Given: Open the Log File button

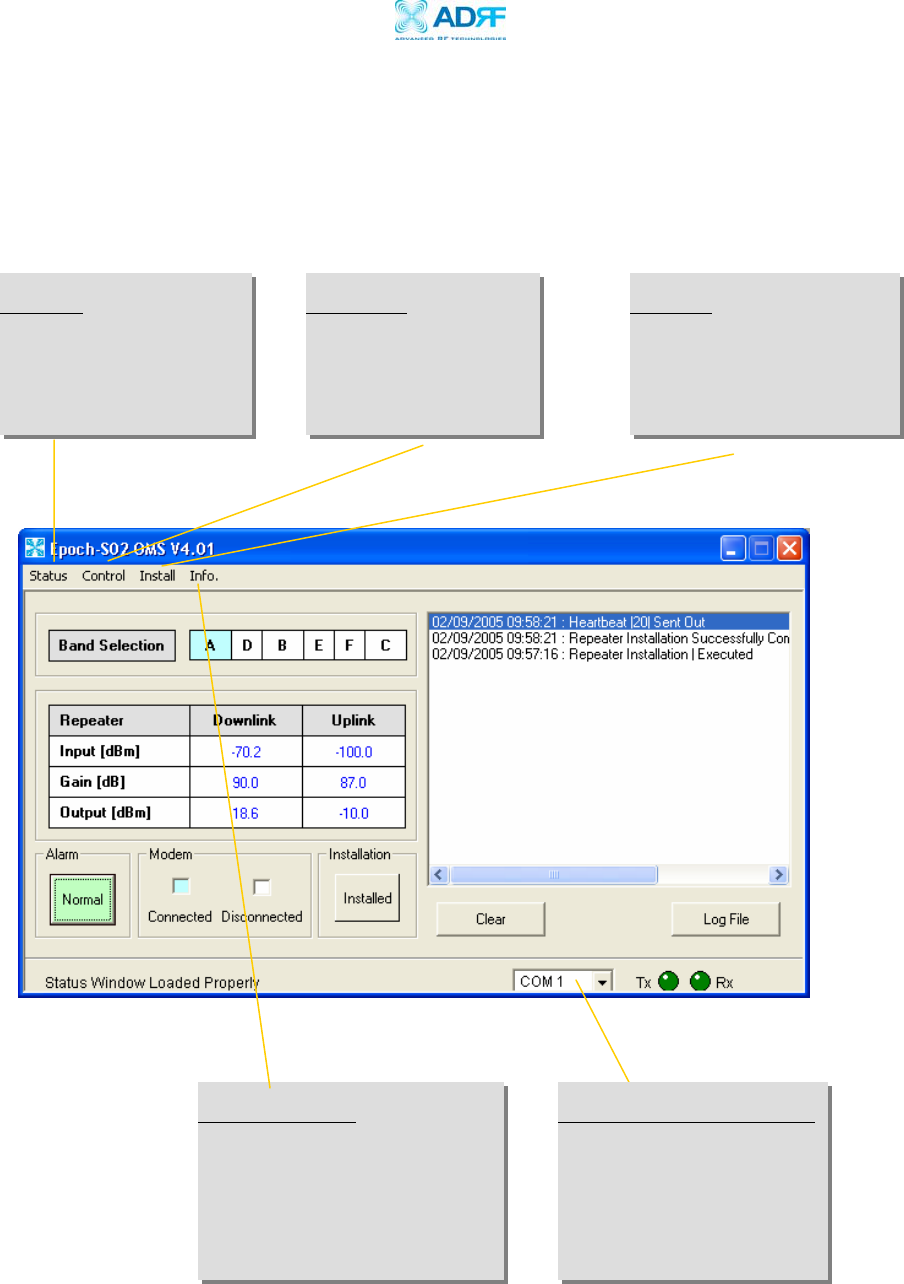Looking at the screenshot, I should 726,919.
